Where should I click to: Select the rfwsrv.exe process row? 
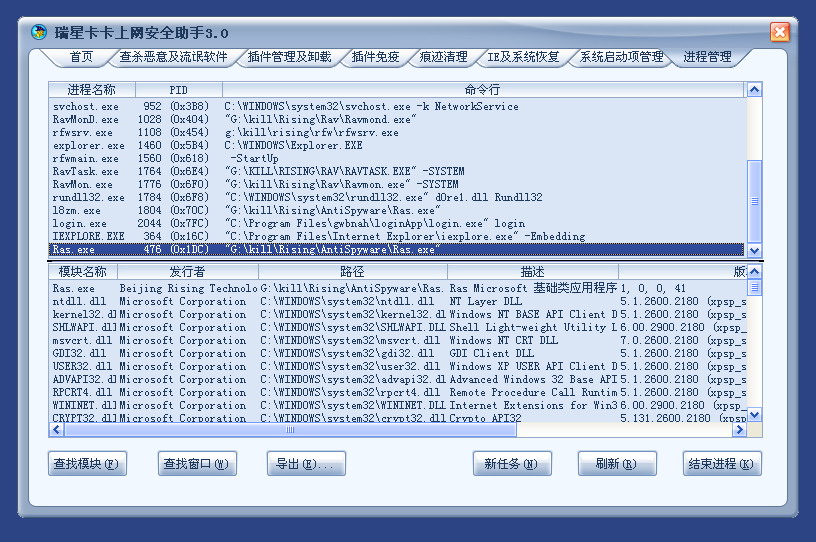click(x=397, y=132)
